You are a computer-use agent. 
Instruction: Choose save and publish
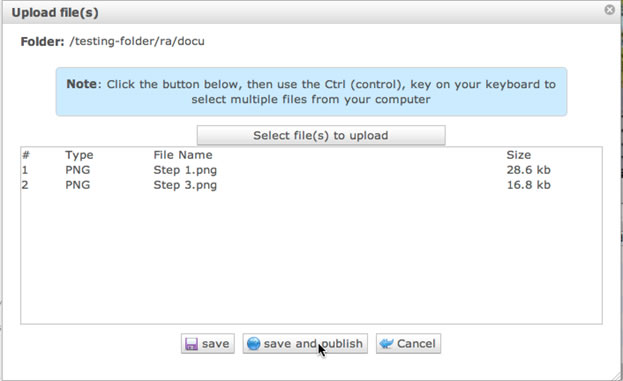305,344
